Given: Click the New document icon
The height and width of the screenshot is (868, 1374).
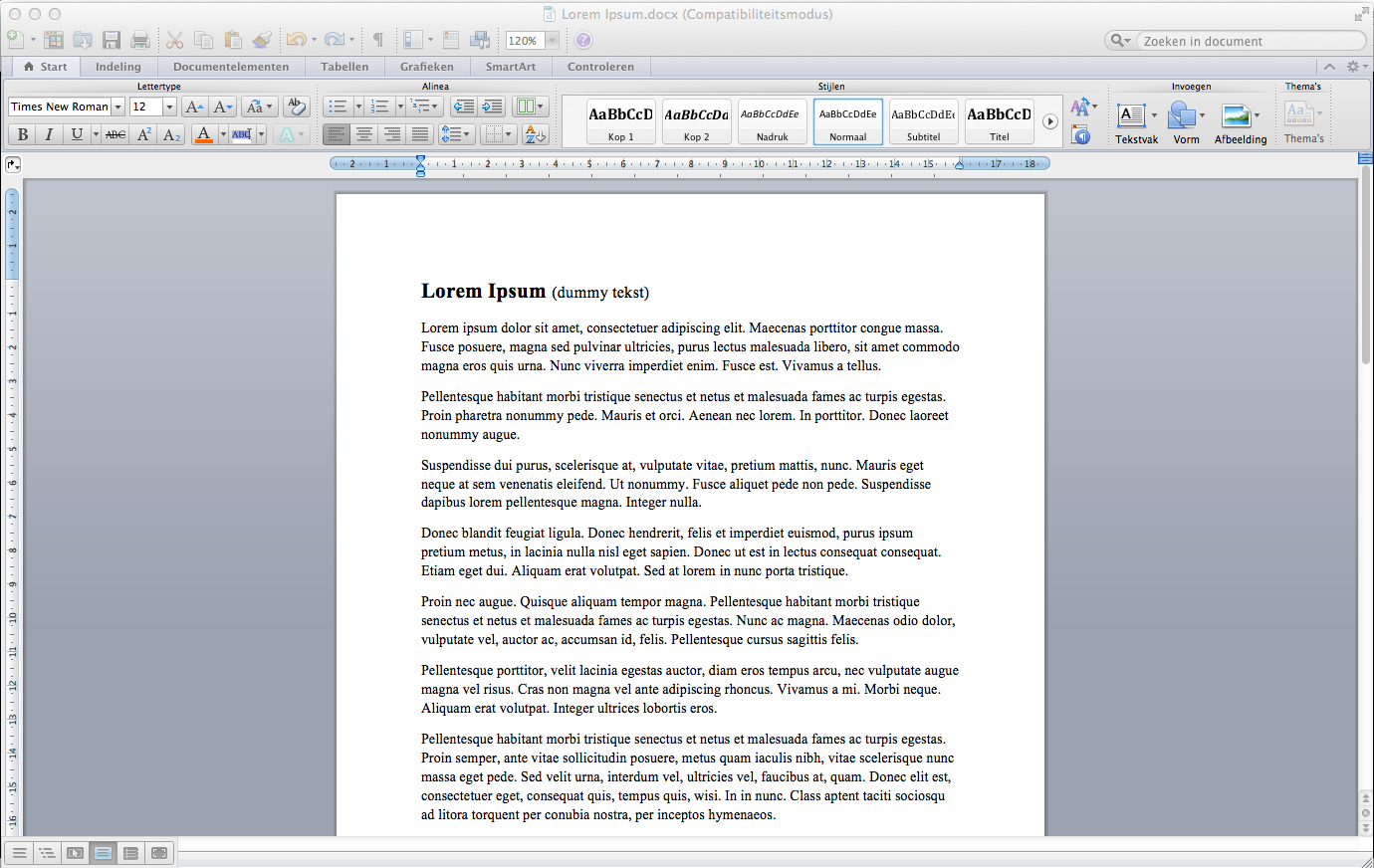Looking at the screenshot, I should [x=15, y=40].
